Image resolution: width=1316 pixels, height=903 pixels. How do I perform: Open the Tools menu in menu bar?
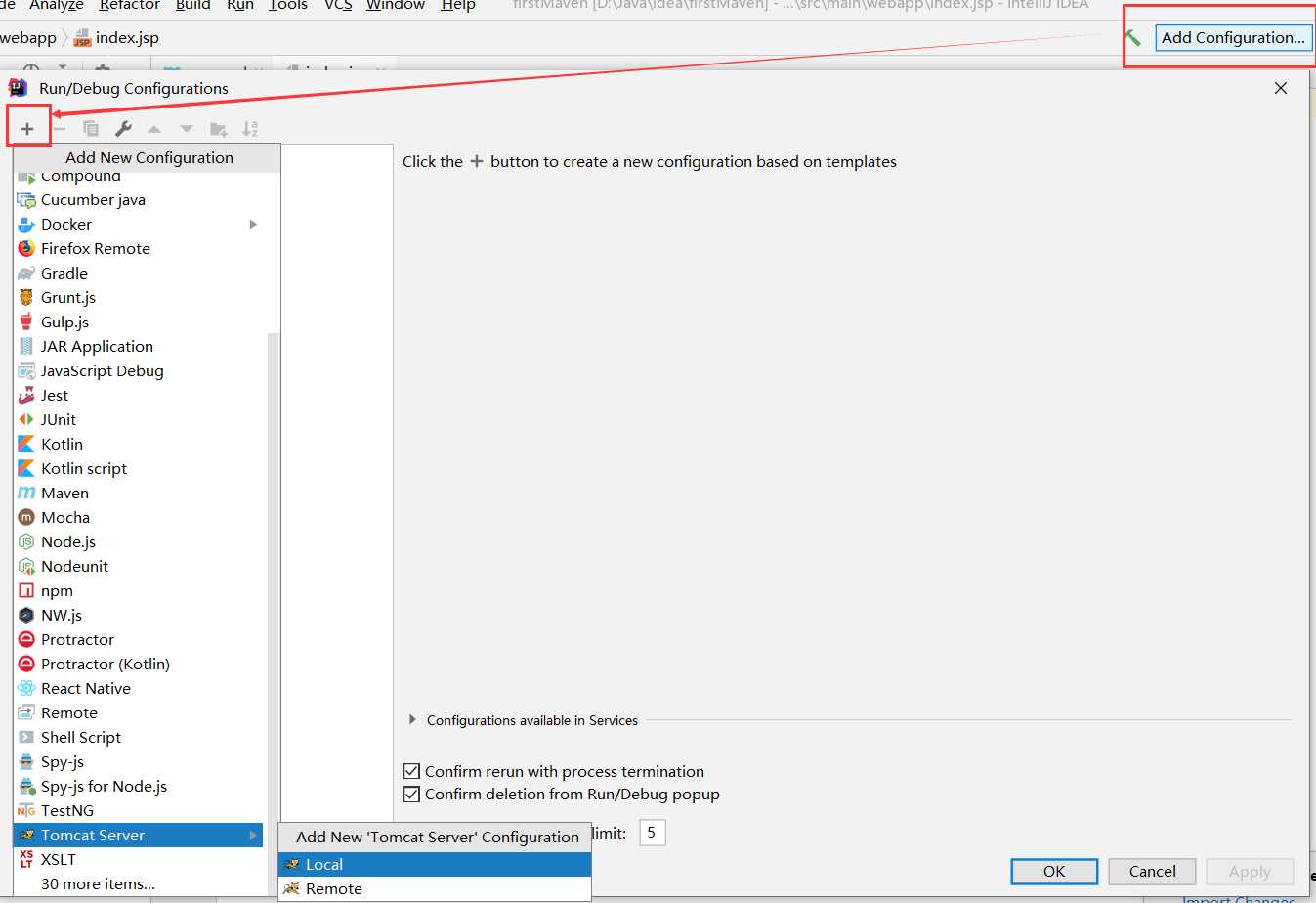288,5
